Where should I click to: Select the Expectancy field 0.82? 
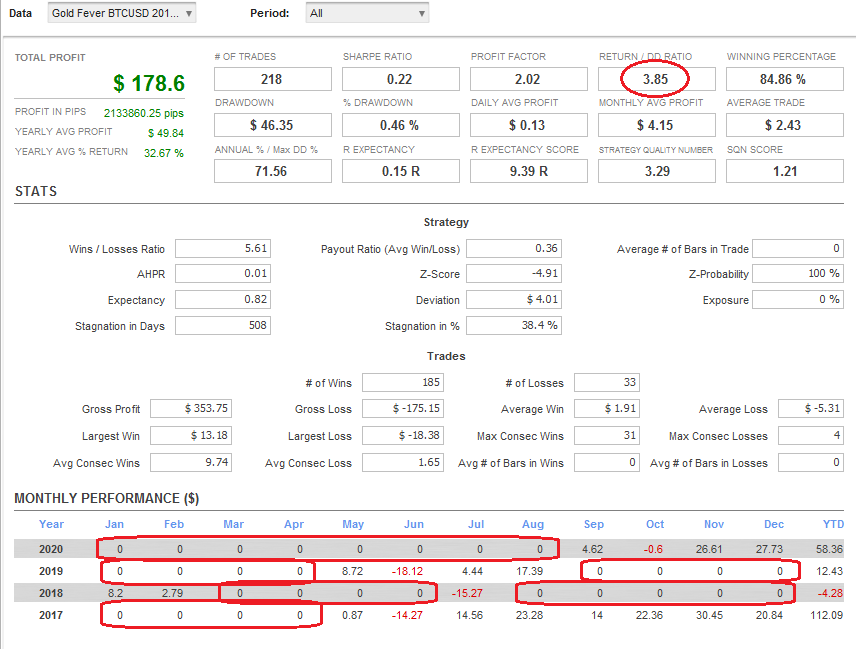tap(223, 299)
